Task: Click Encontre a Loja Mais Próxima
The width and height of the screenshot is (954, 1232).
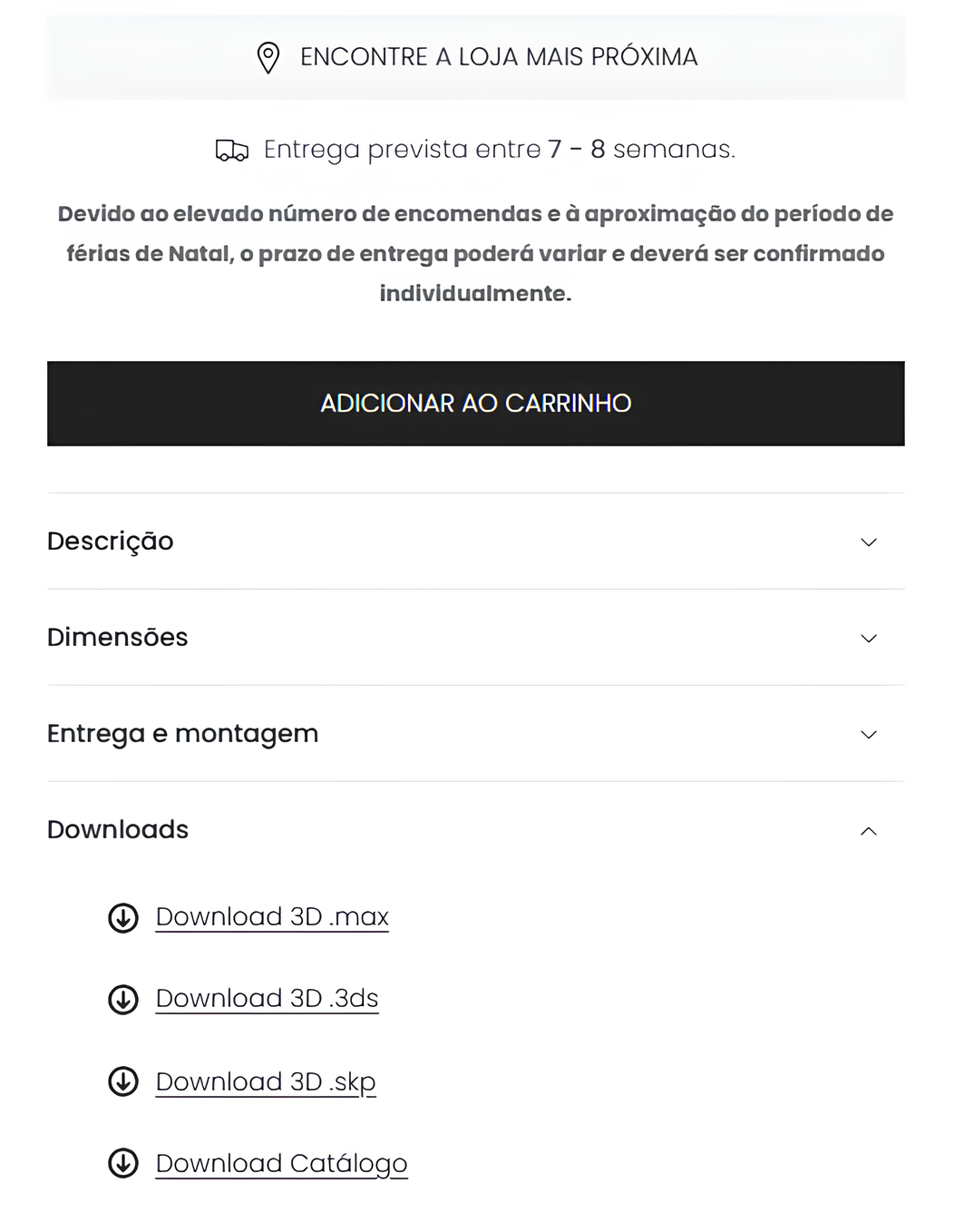Action: coord(498,57)
